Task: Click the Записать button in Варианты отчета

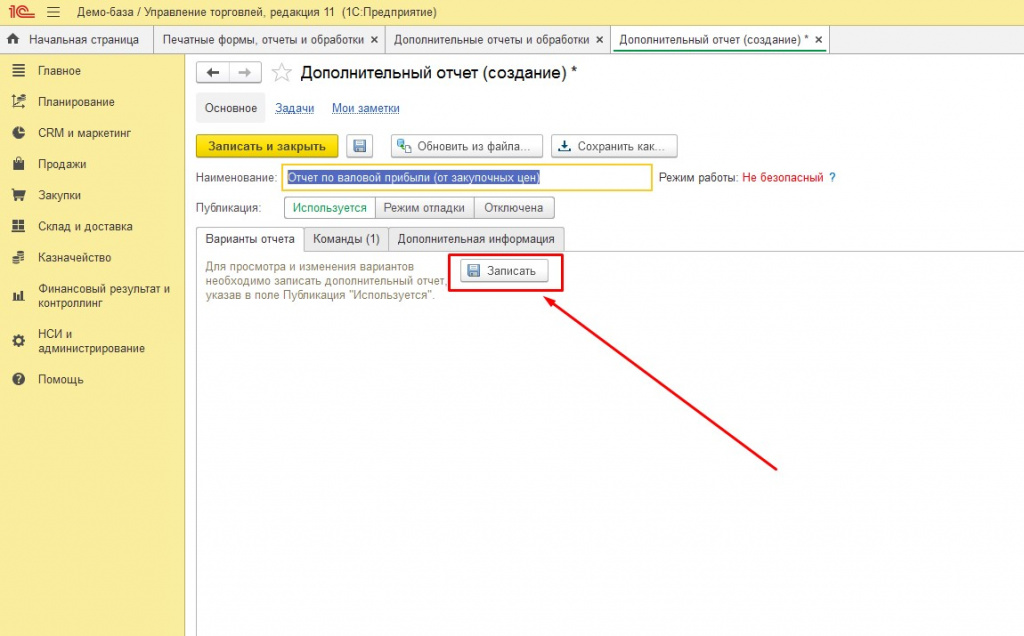Action: coord(504,271)
